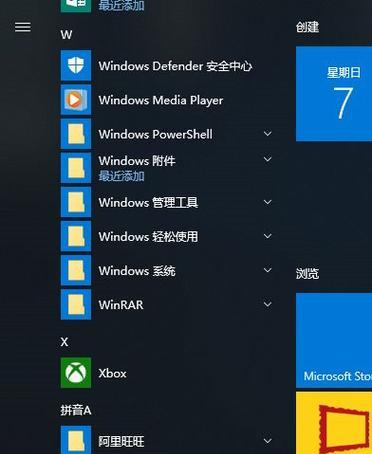This screenshot has height=454, width=372.
Task: Click the 拼音A section header
Action: tap(76, 410)
